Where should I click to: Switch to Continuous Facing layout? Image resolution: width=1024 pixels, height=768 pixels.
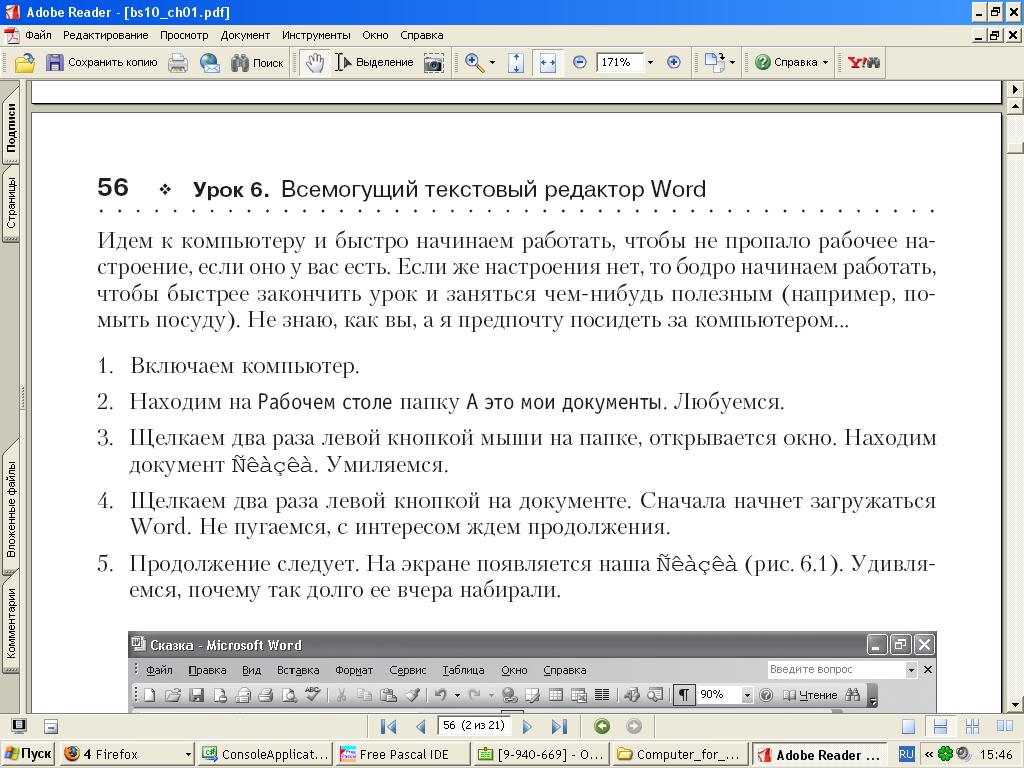[972, 727]
